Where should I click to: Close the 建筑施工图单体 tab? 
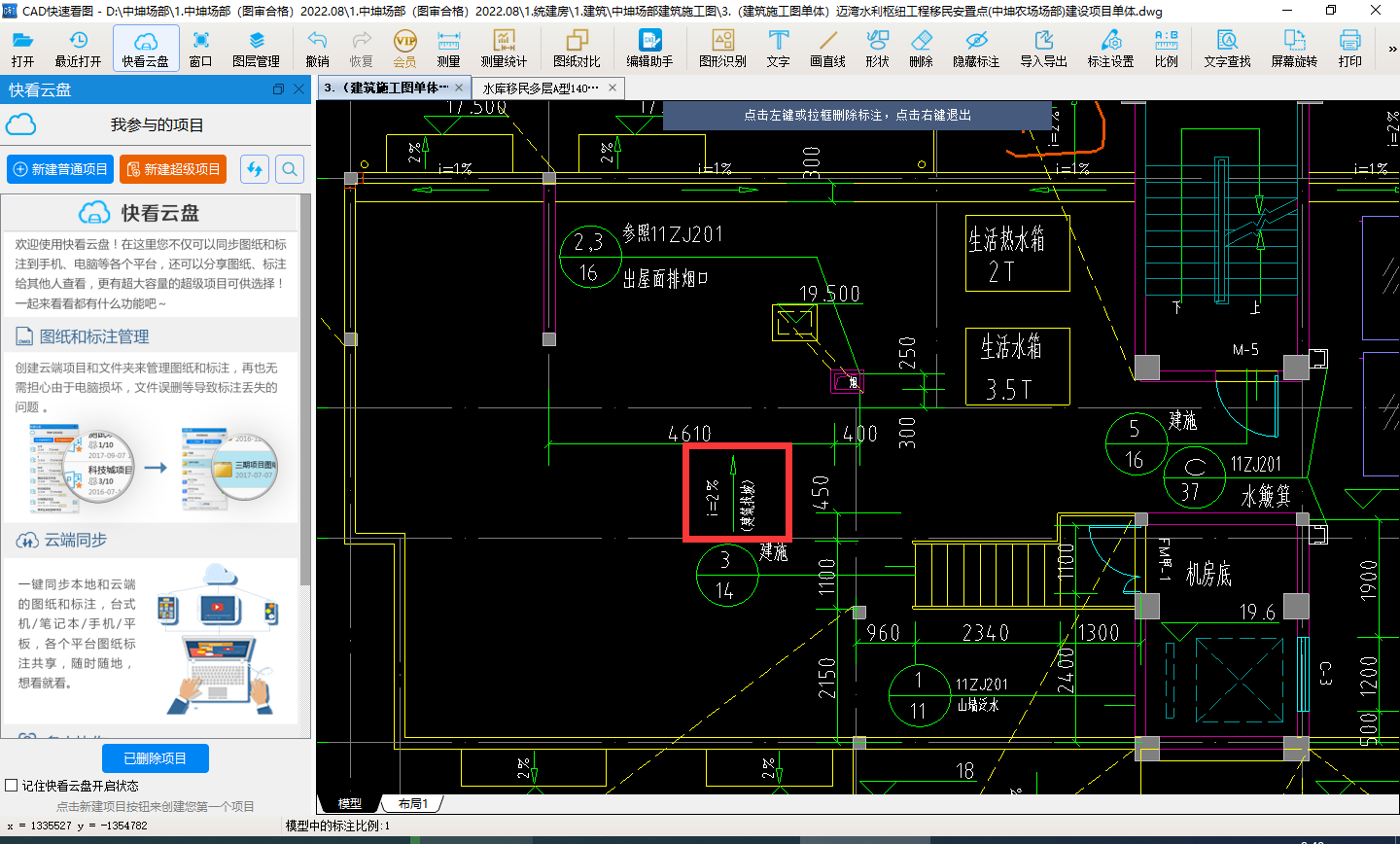pyautogui.click(x=459, y=88)
